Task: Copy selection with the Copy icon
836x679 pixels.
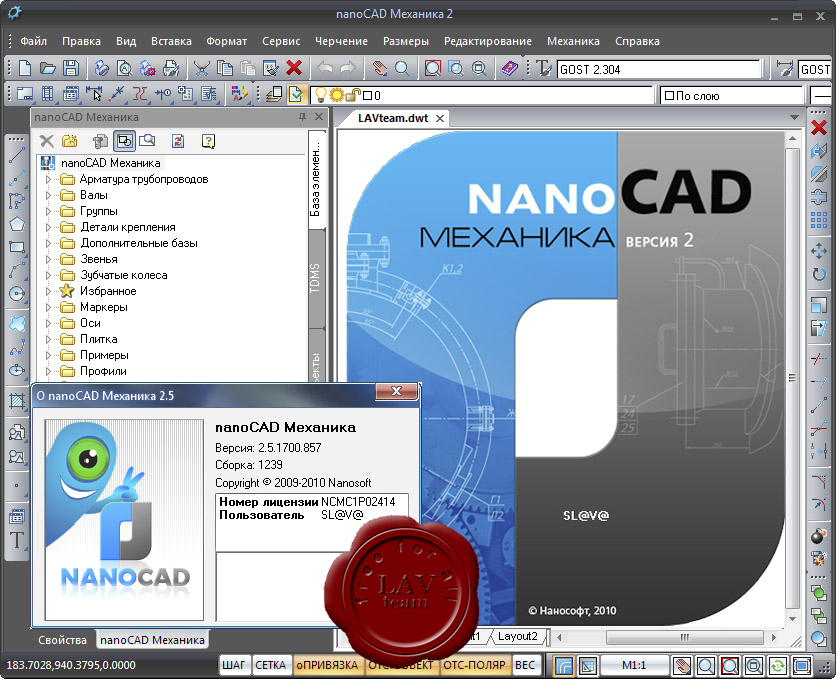Action: (x=225, y=68)
